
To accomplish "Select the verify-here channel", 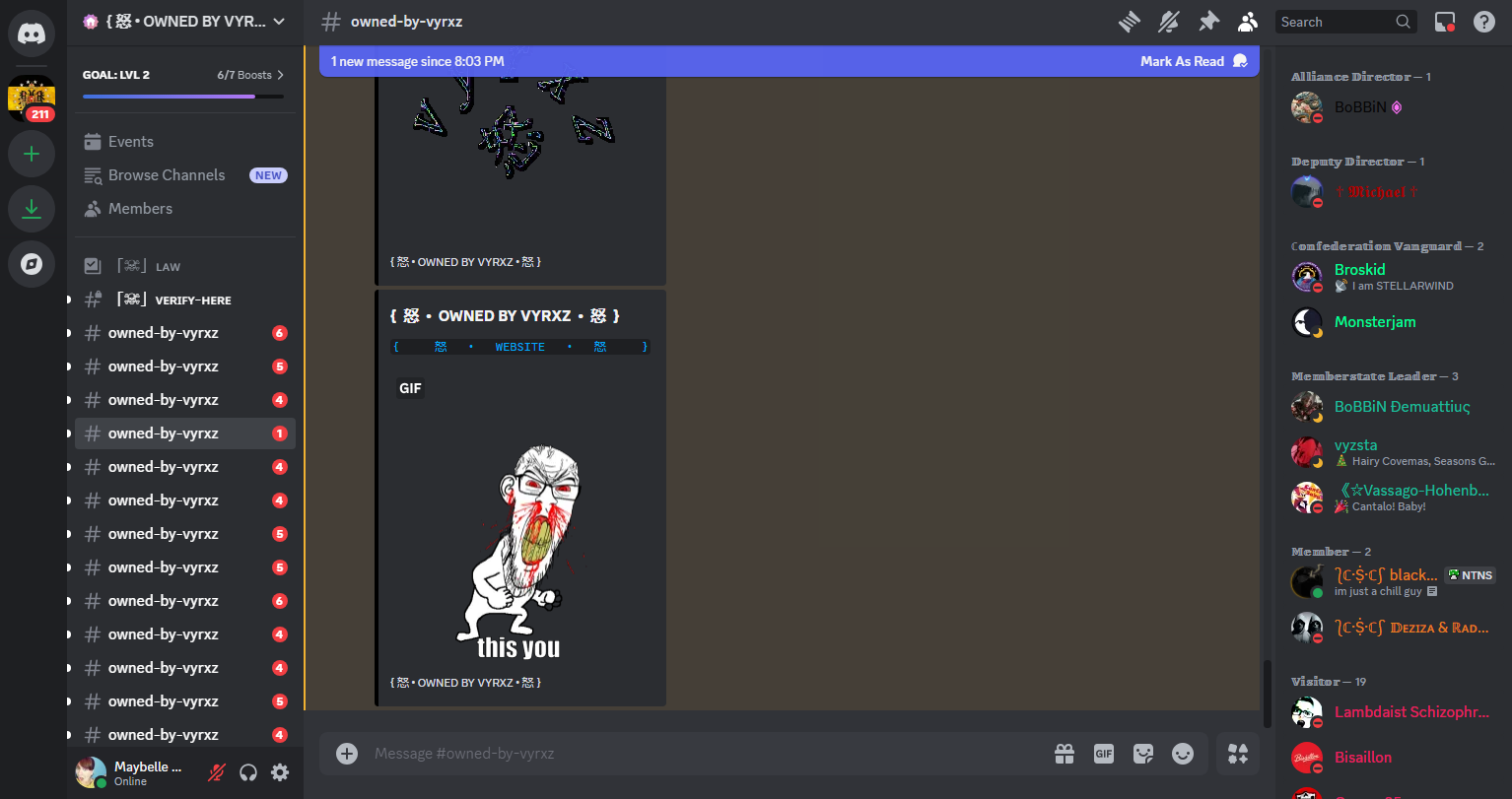I will pyautogui.click(x=192, y=300).
